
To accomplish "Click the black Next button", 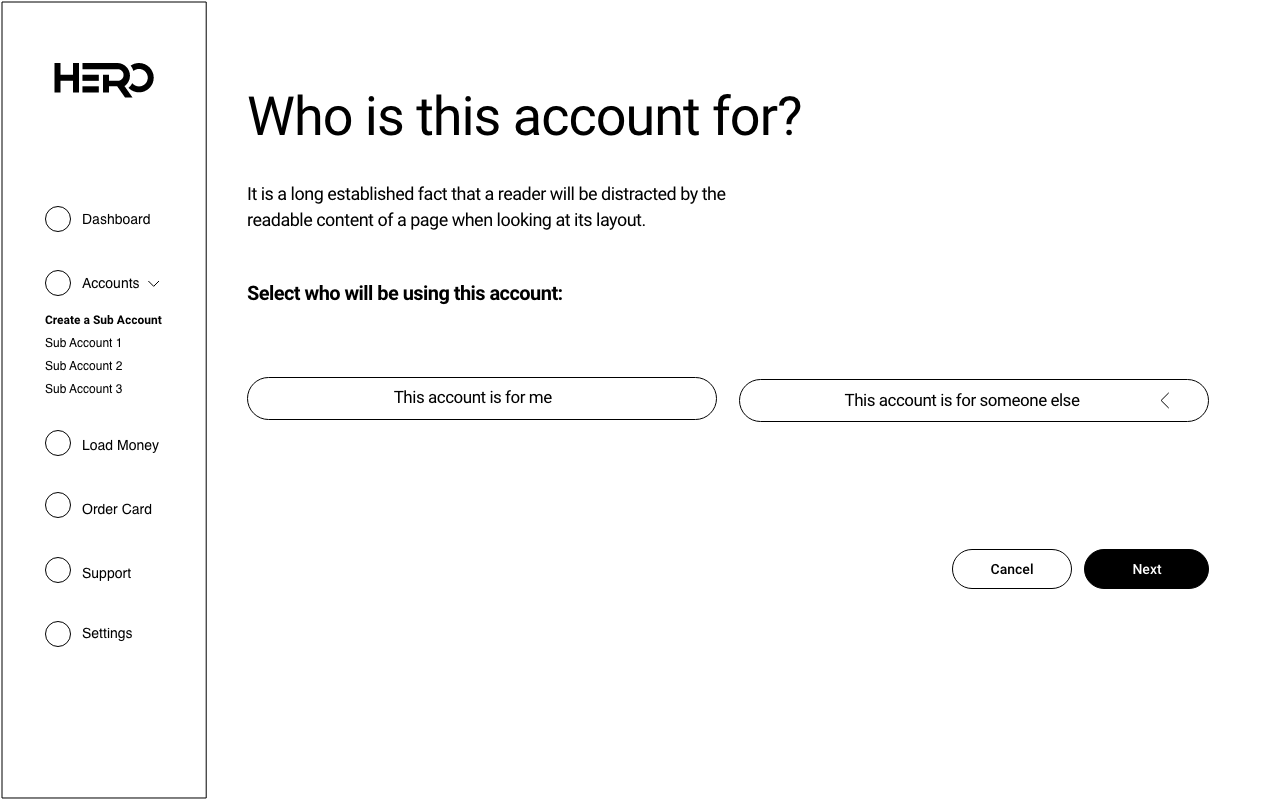I will pos(1146,569).
